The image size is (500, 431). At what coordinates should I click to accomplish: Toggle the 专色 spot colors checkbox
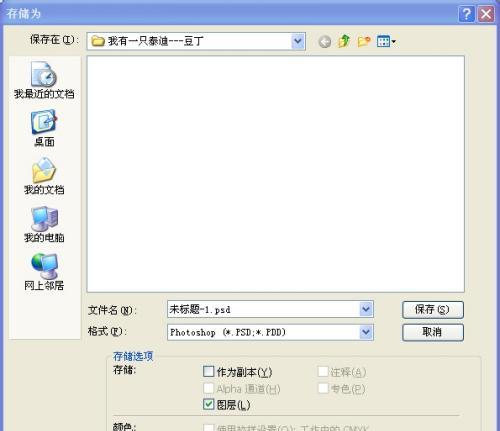(x=323, y=388)
